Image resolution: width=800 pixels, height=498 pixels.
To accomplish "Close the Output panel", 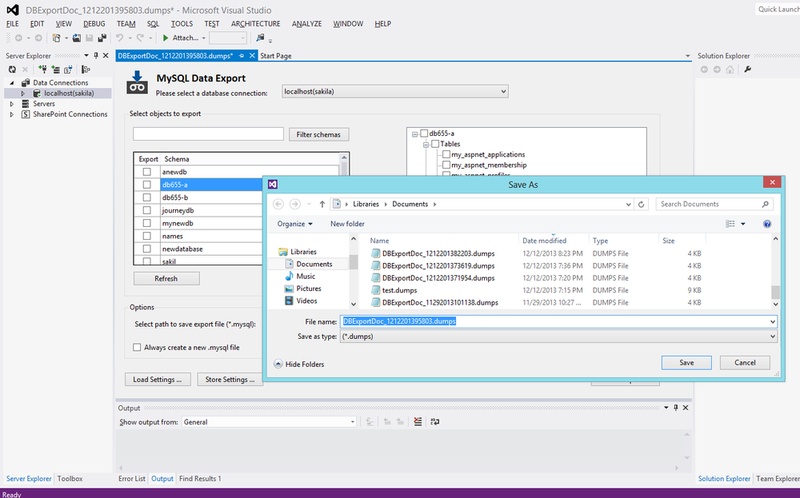I will pos(686,408).
